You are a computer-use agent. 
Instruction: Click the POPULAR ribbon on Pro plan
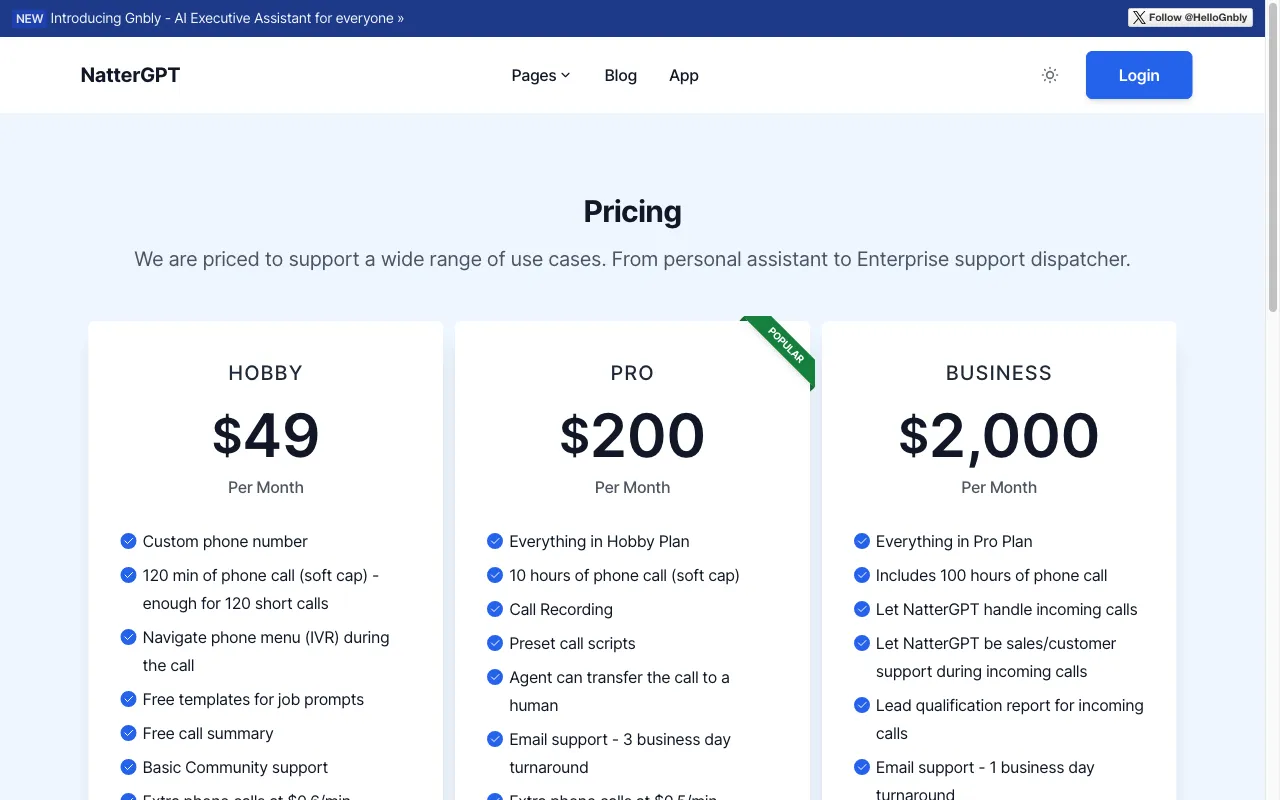tap(786, 345)
